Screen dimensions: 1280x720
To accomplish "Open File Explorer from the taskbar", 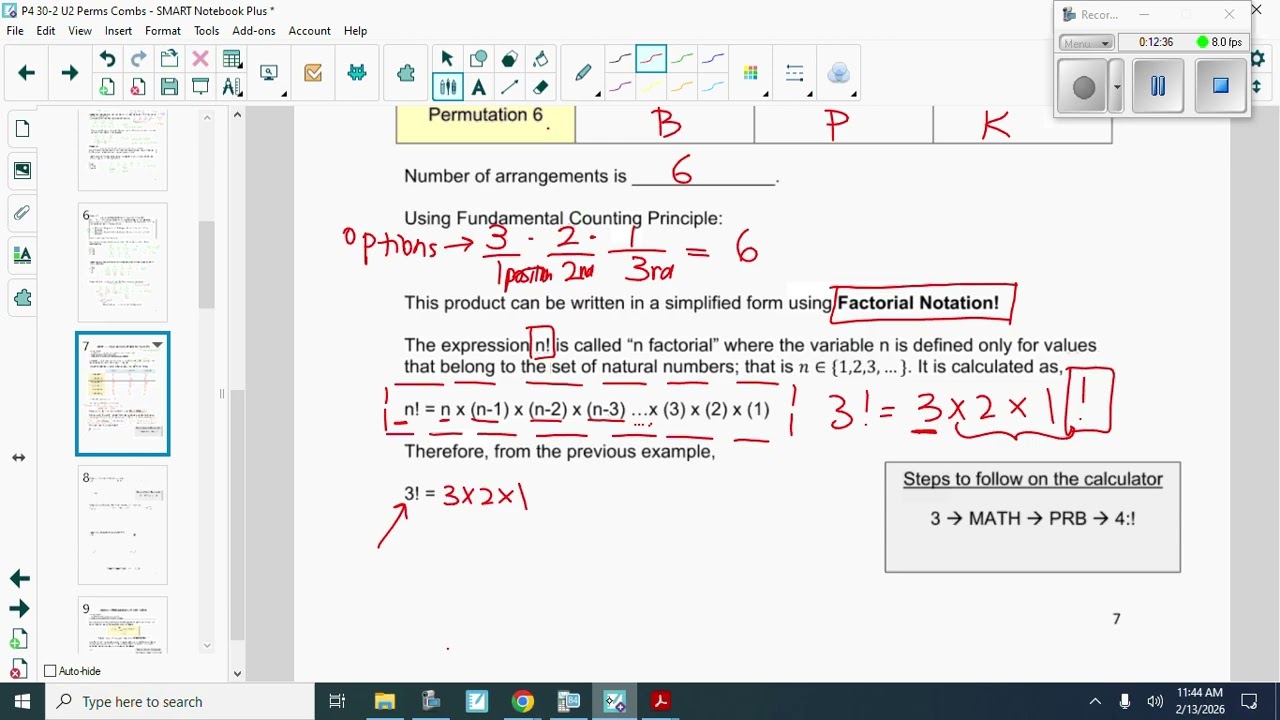I will pyautogui.click(x=385, y=702).
